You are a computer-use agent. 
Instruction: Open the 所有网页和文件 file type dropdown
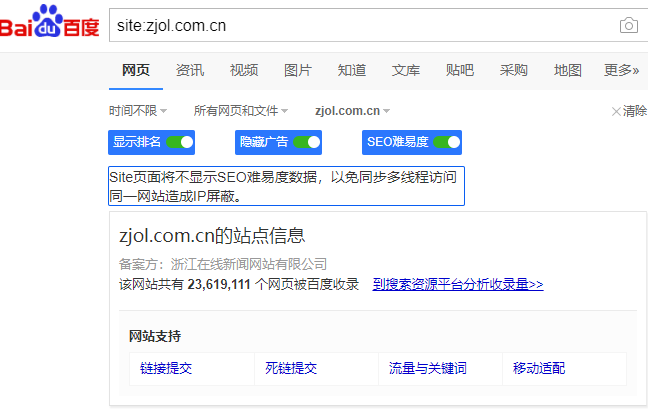click(241, 111)
